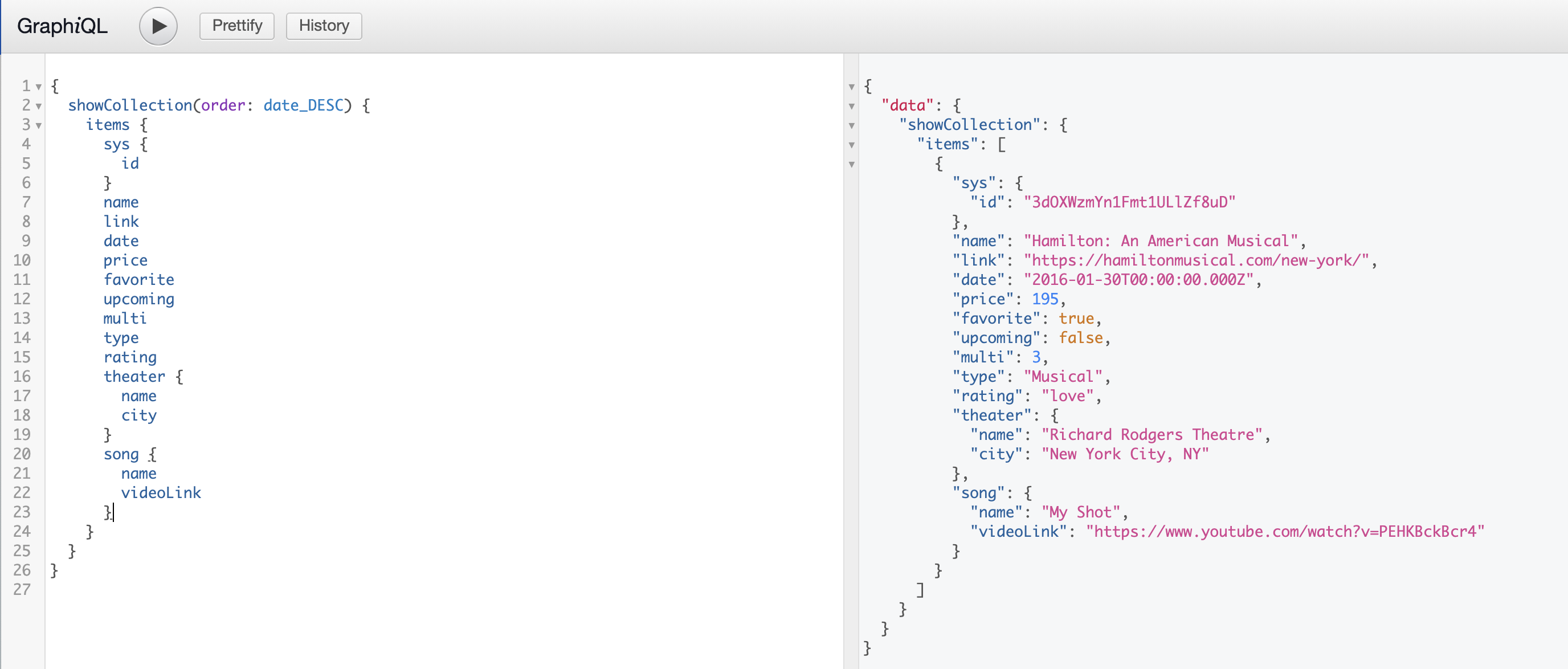Click the GraphiQL execute query button
Viewport: 1568px width, 669px height.
tap(157, 26)
